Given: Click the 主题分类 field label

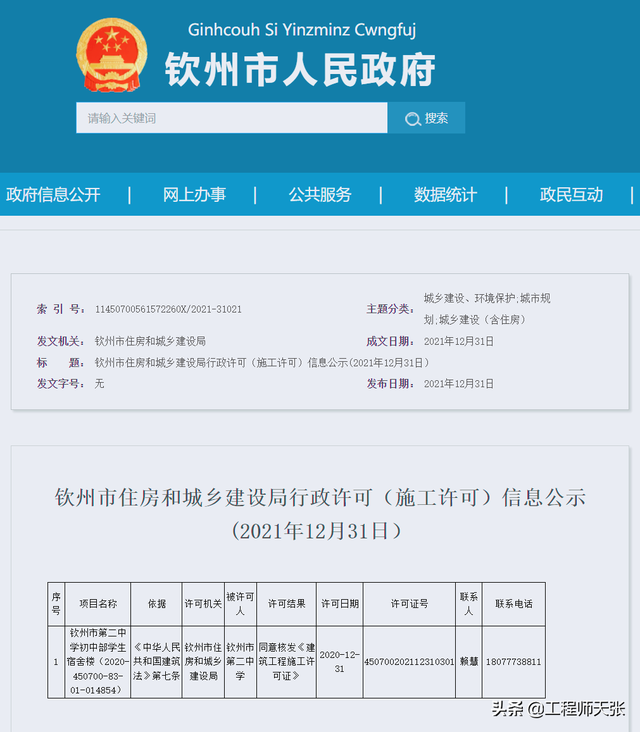Looking at the screenshot, I should 390,309.
